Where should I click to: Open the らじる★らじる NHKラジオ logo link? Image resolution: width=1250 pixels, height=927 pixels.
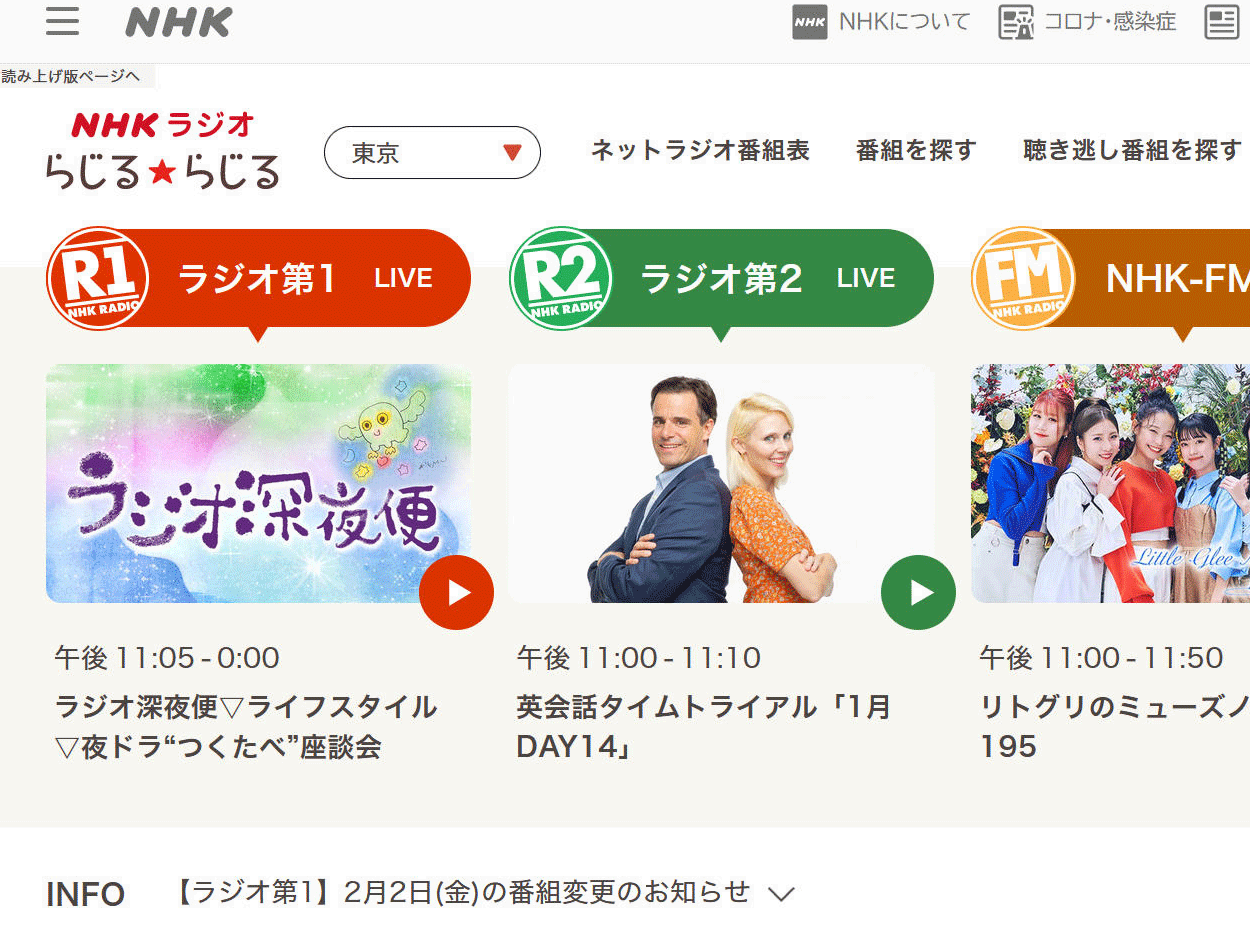[x=162, y=151]
